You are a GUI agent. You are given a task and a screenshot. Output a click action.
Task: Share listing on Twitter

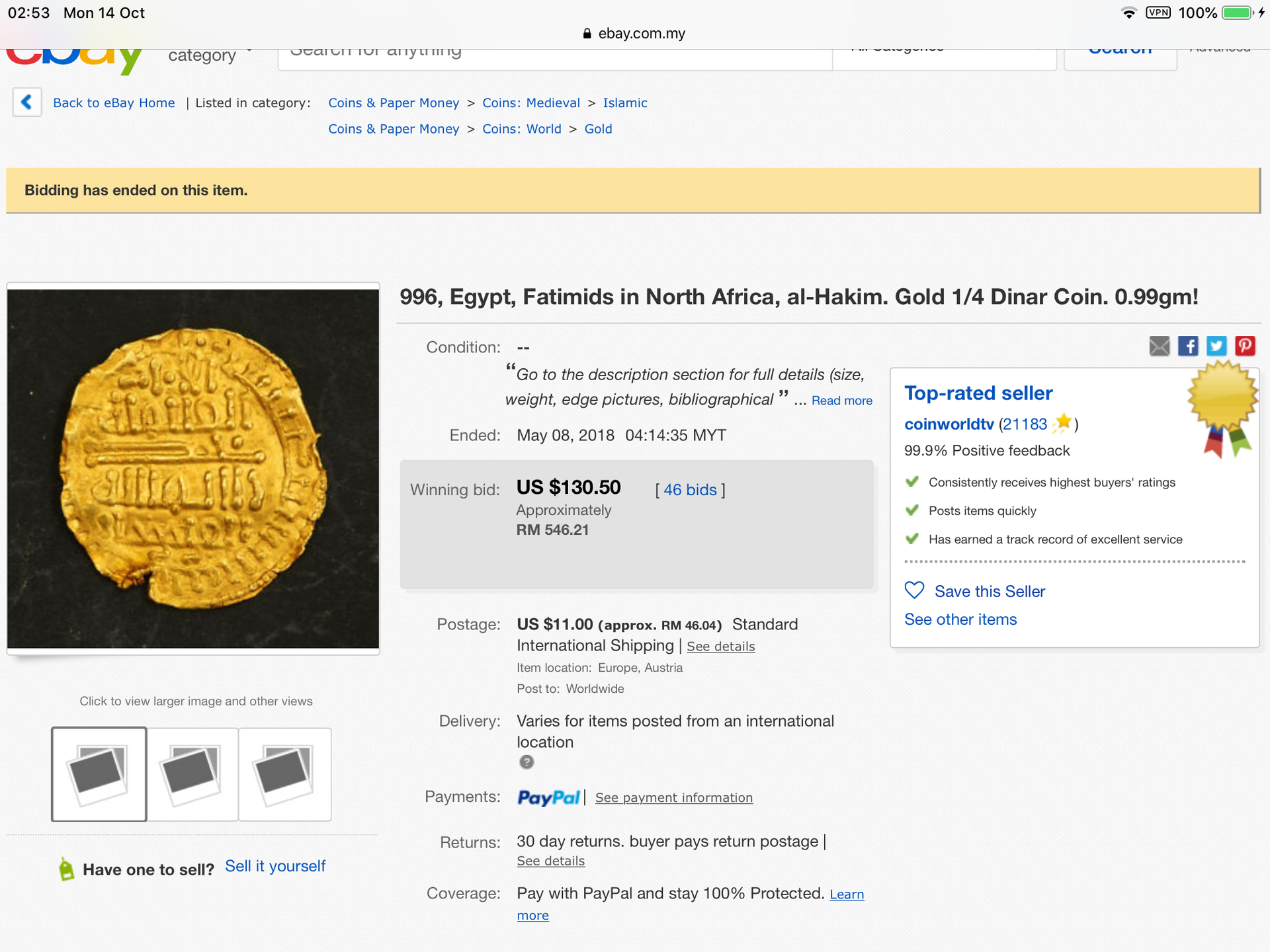point(1216,346)
